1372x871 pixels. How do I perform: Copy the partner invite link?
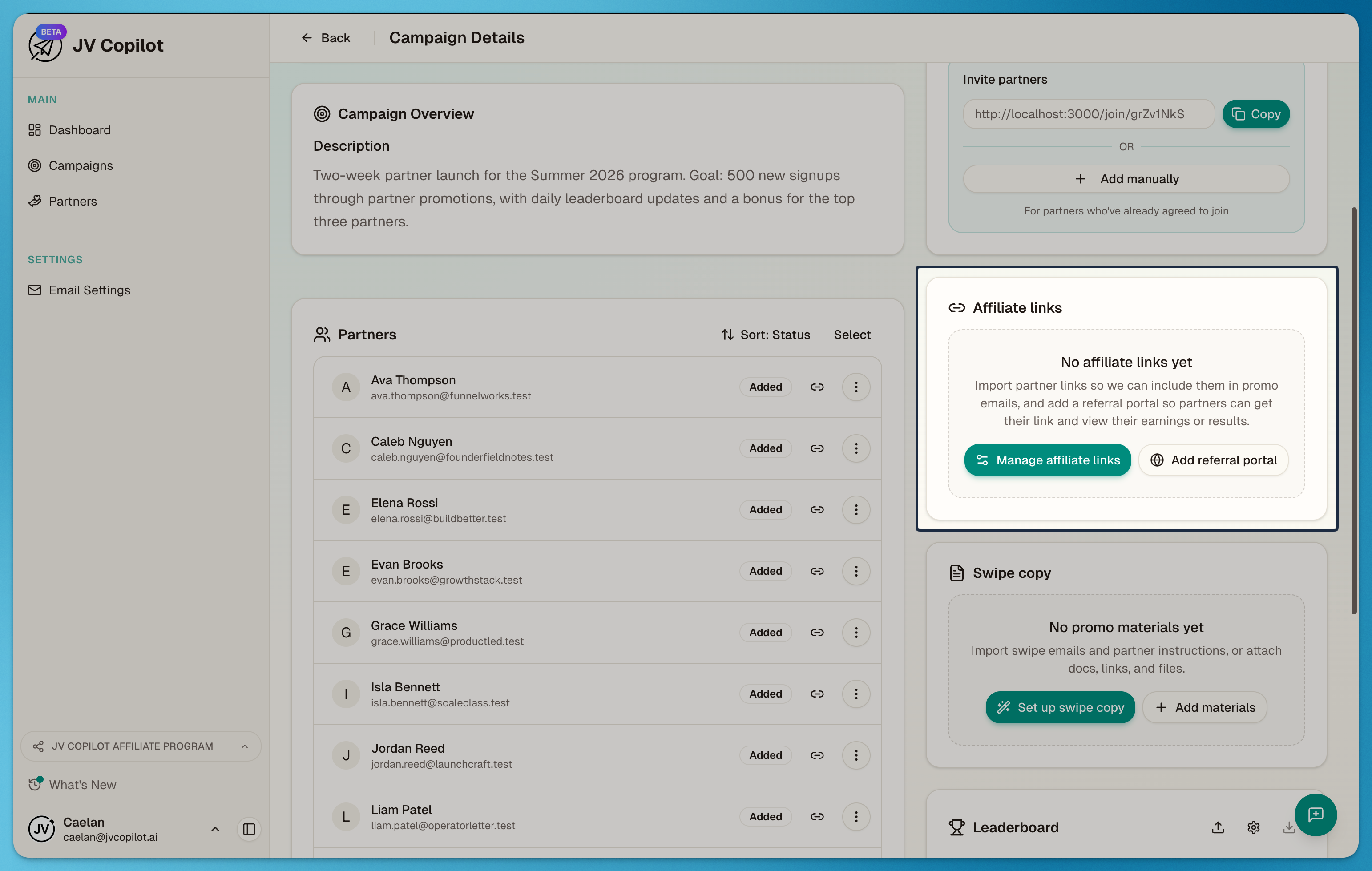coord(1256,114)
